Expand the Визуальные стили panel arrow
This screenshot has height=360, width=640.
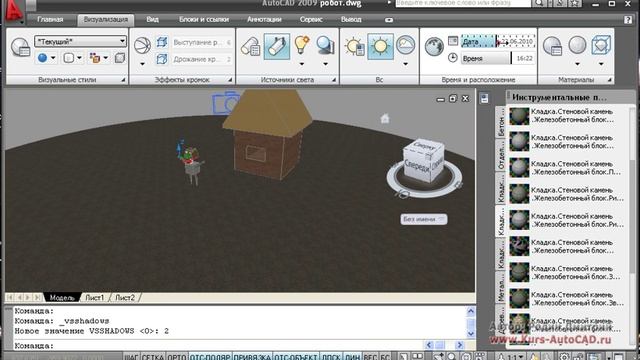click(x=123, y=80)
